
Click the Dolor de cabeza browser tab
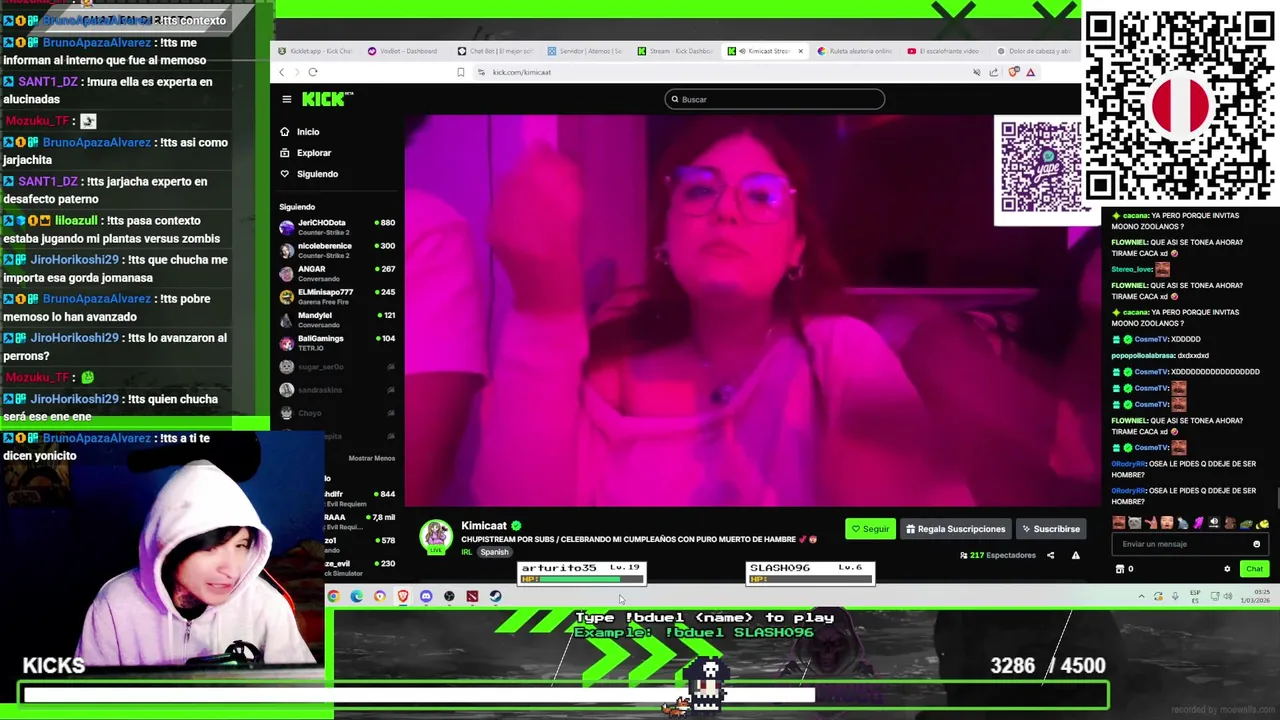pos(1035,51)
